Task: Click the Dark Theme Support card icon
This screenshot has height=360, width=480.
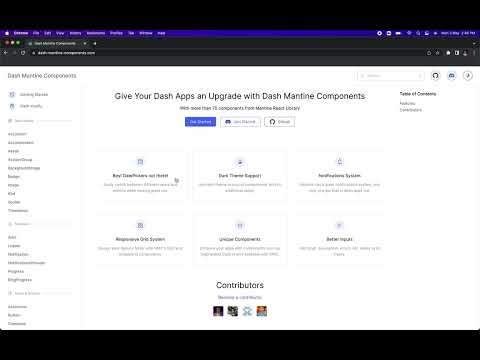Action: click(x=240, y=162)
